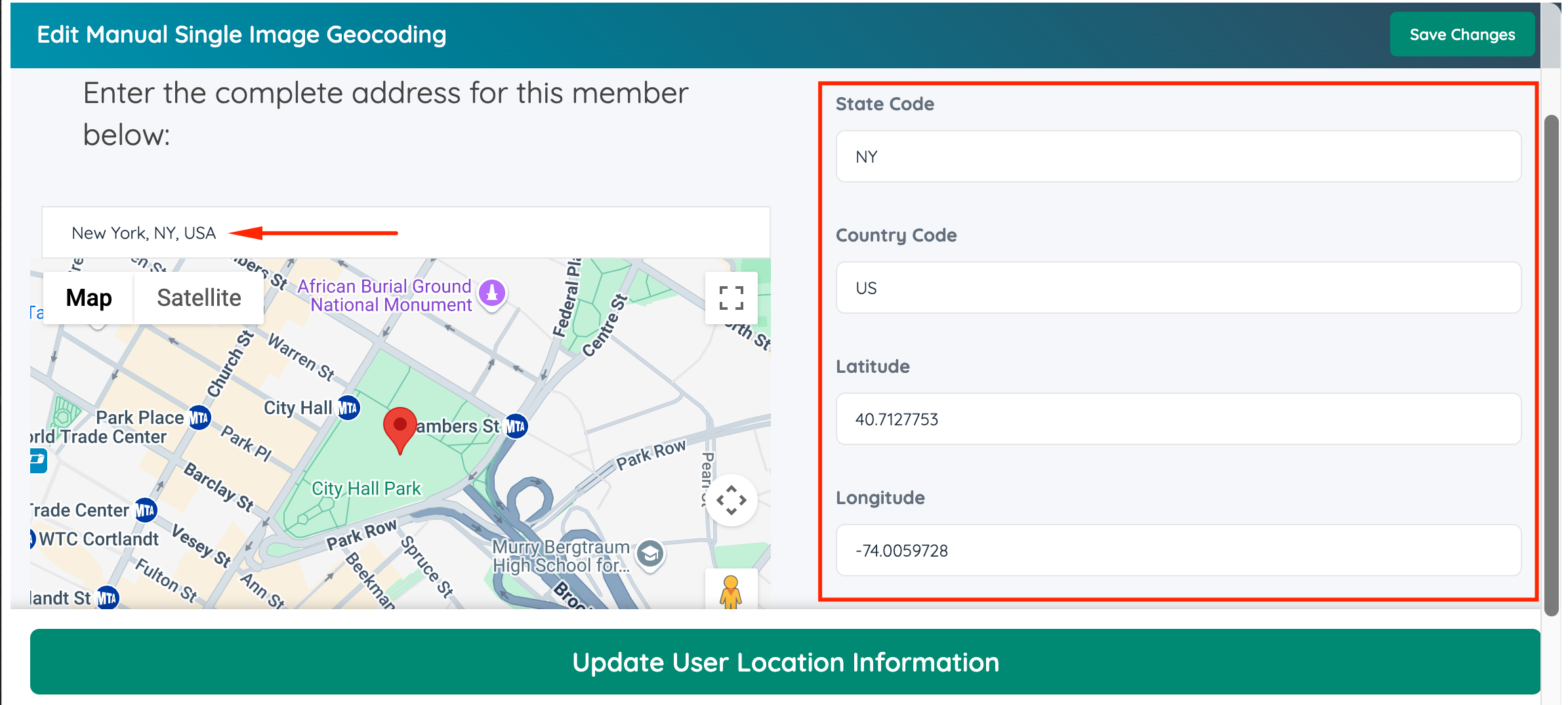
Task: Click City Hall MTA station icon
Action: pos(348,408)
